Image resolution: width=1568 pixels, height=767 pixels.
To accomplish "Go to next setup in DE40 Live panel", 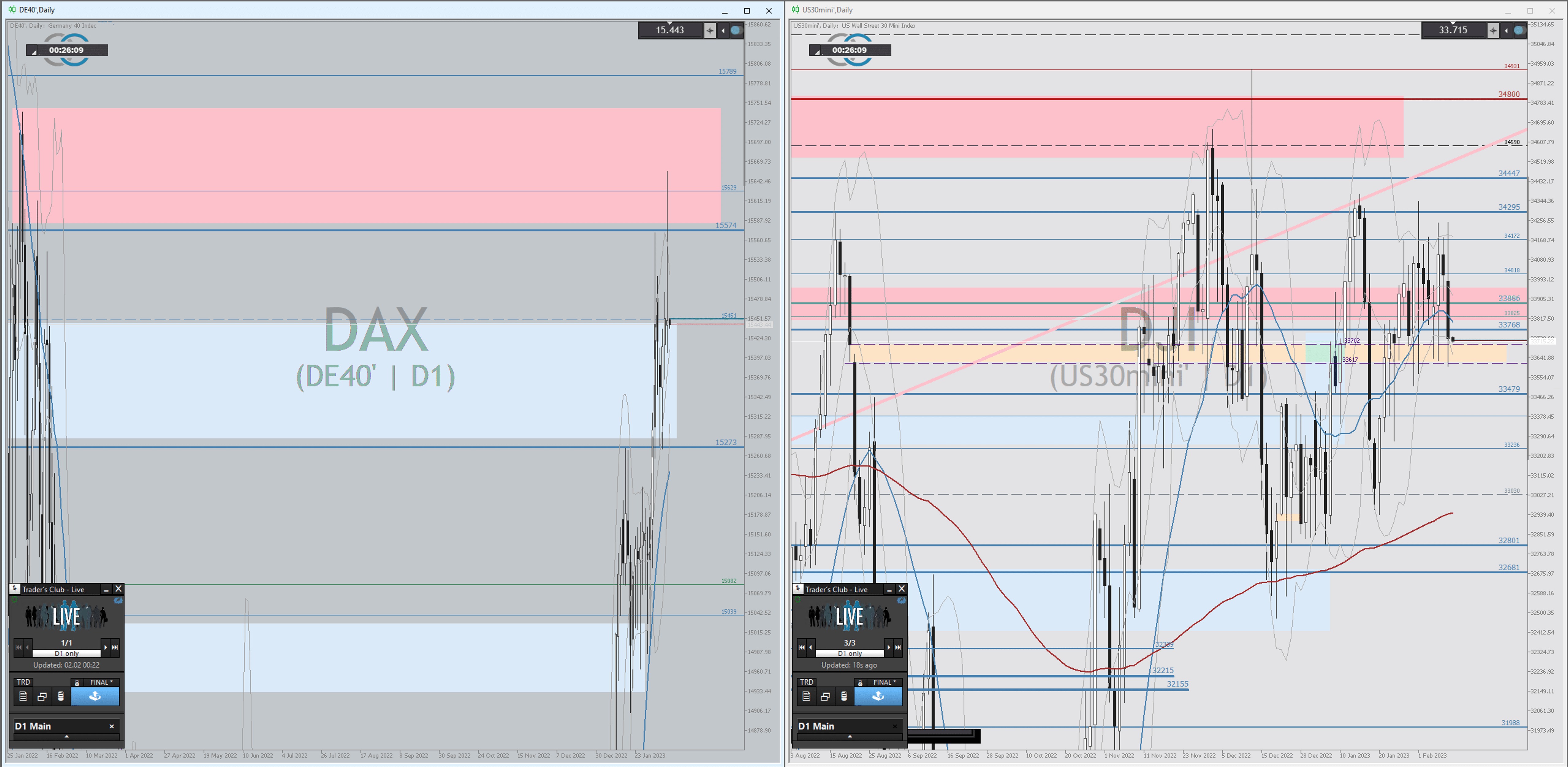I will (105, 647).
